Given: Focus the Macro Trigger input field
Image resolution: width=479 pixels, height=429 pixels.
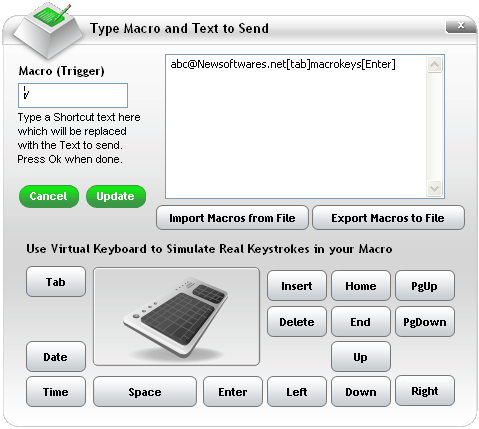Looking at the screenshot, I should 73,95.
